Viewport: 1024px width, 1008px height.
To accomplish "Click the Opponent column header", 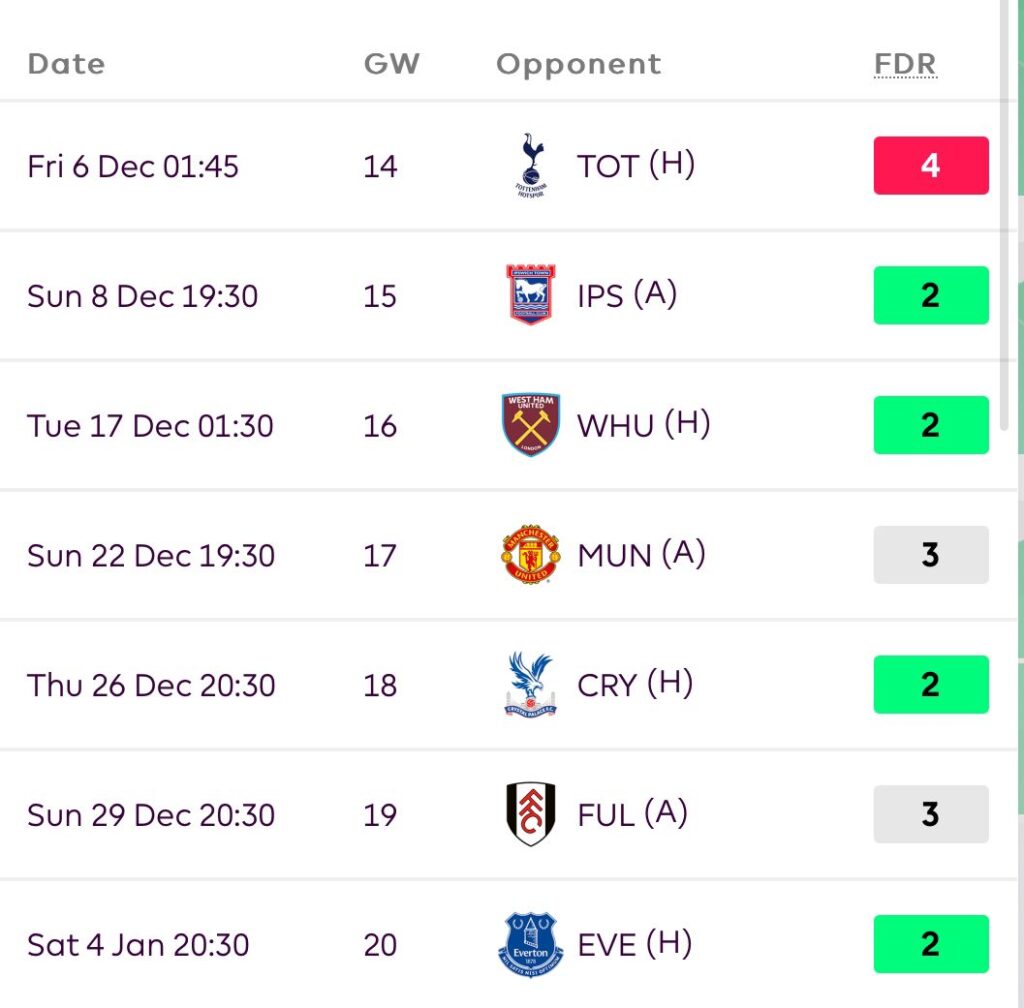I will 578,64.
